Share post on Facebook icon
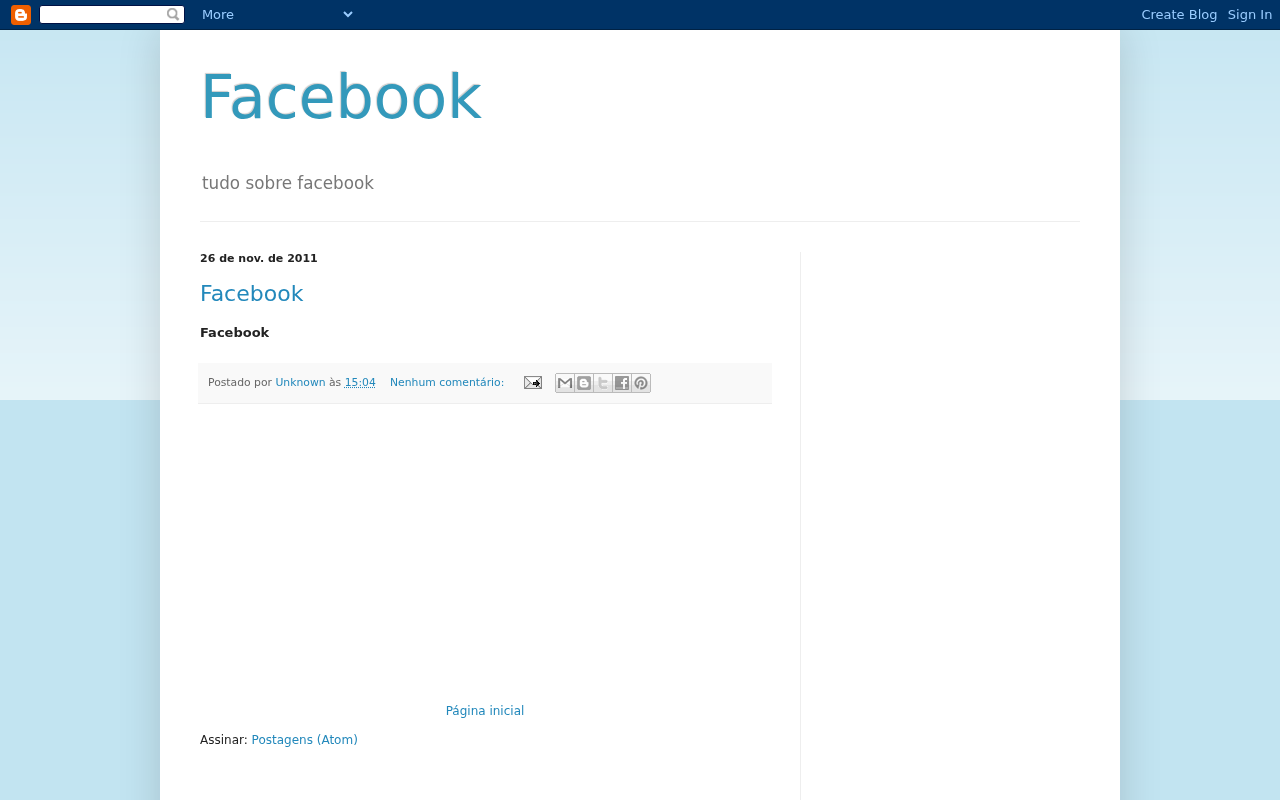The width and height of the screenshot is (1280, 800). click(622, 383)
